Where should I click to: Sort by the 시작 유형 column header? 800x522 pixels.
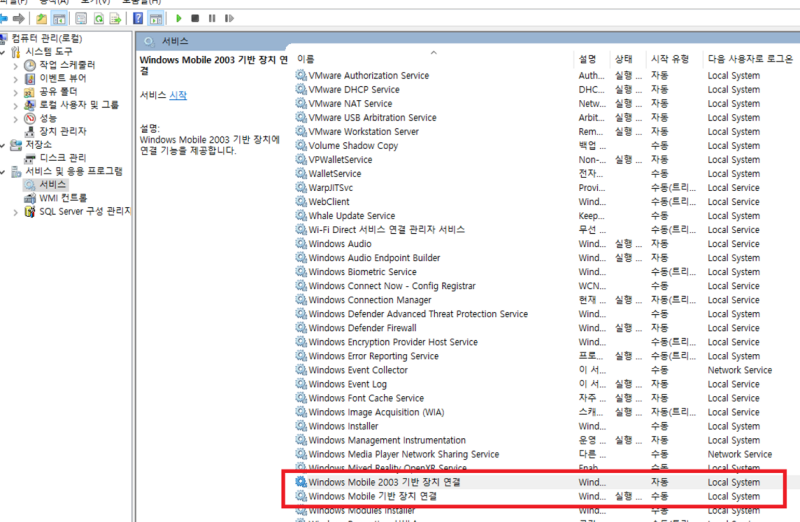pos(670,59)
